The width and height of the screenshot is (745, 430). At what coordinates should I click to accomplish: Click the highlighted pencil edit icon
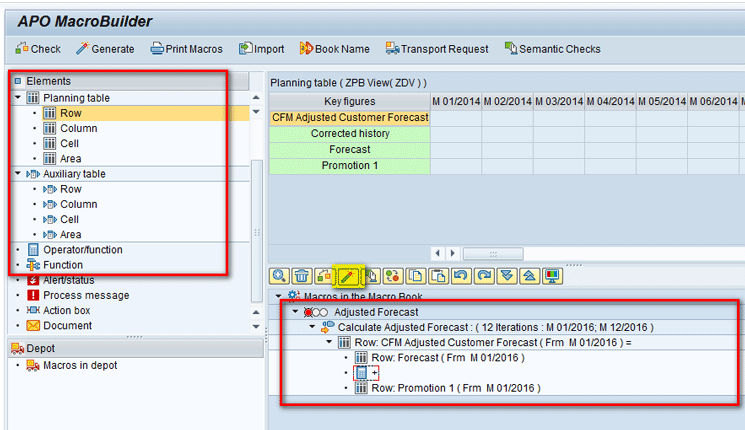(347, 275)
